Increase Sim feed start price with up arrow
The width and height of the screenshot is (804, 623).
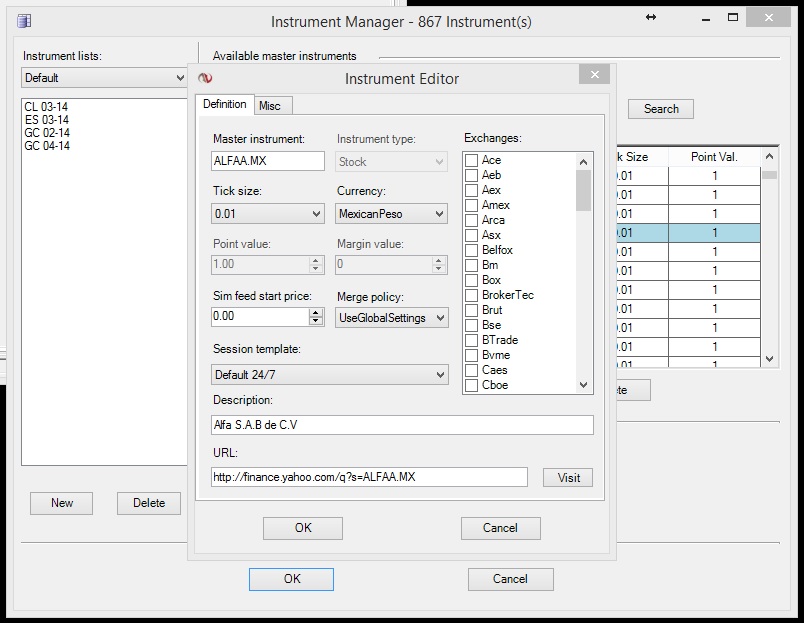[317, 312]
